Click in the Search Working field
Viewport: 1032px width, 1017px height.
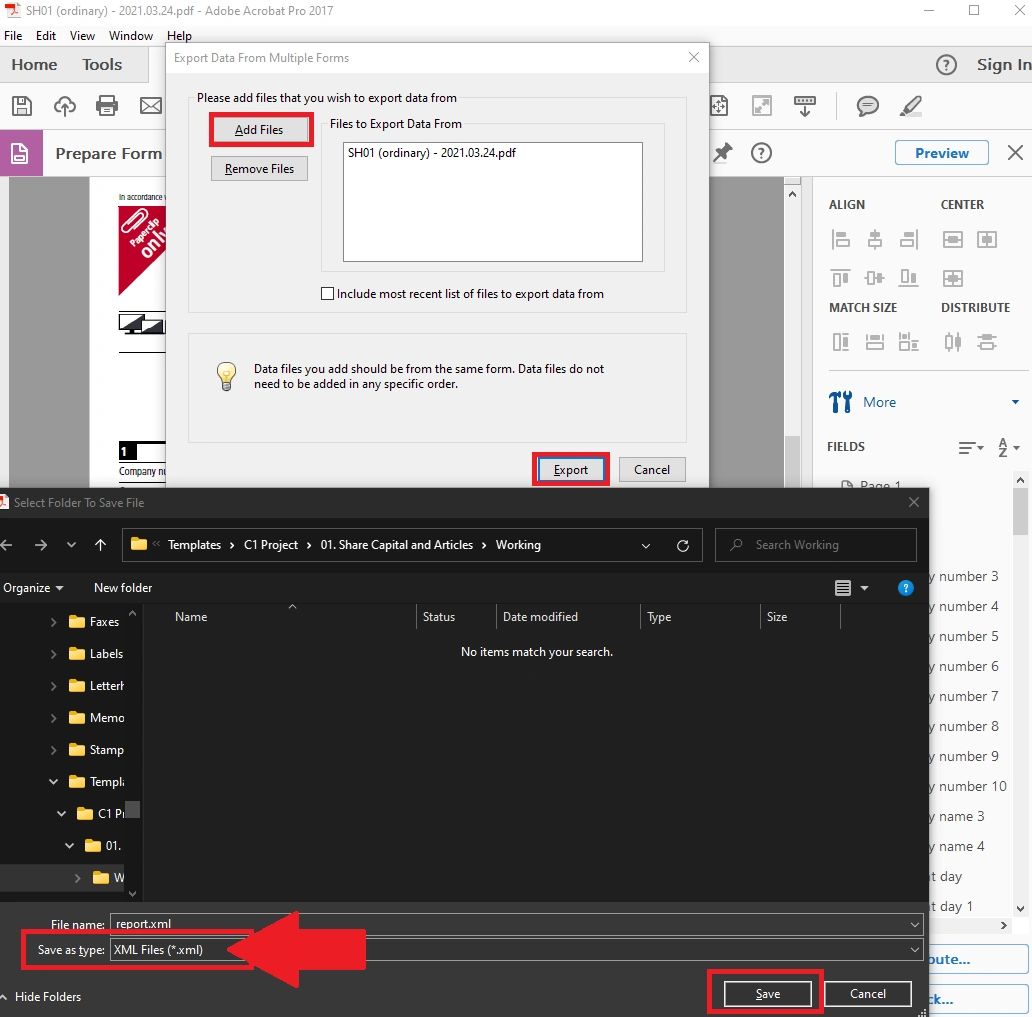(x=815, y=545)
